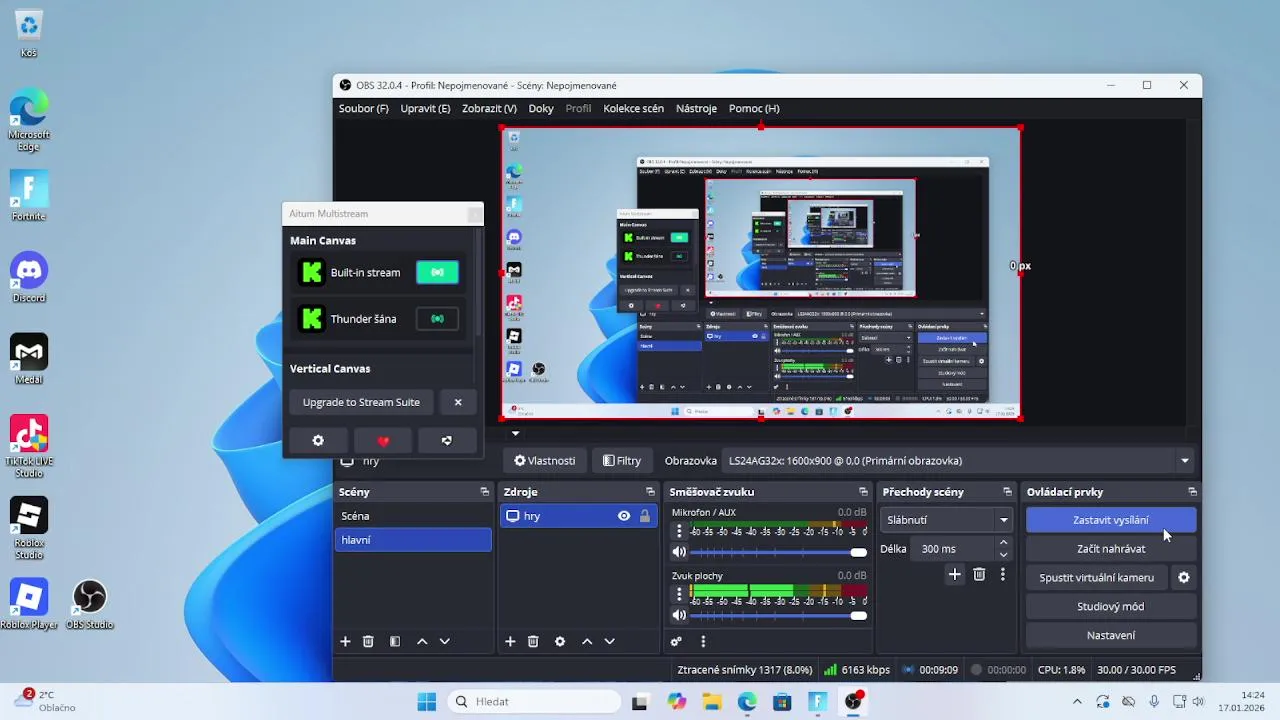Viewport: 1280px width, 720px height.
Task: Open Upravit (E) menu
Action: (425, 108)
